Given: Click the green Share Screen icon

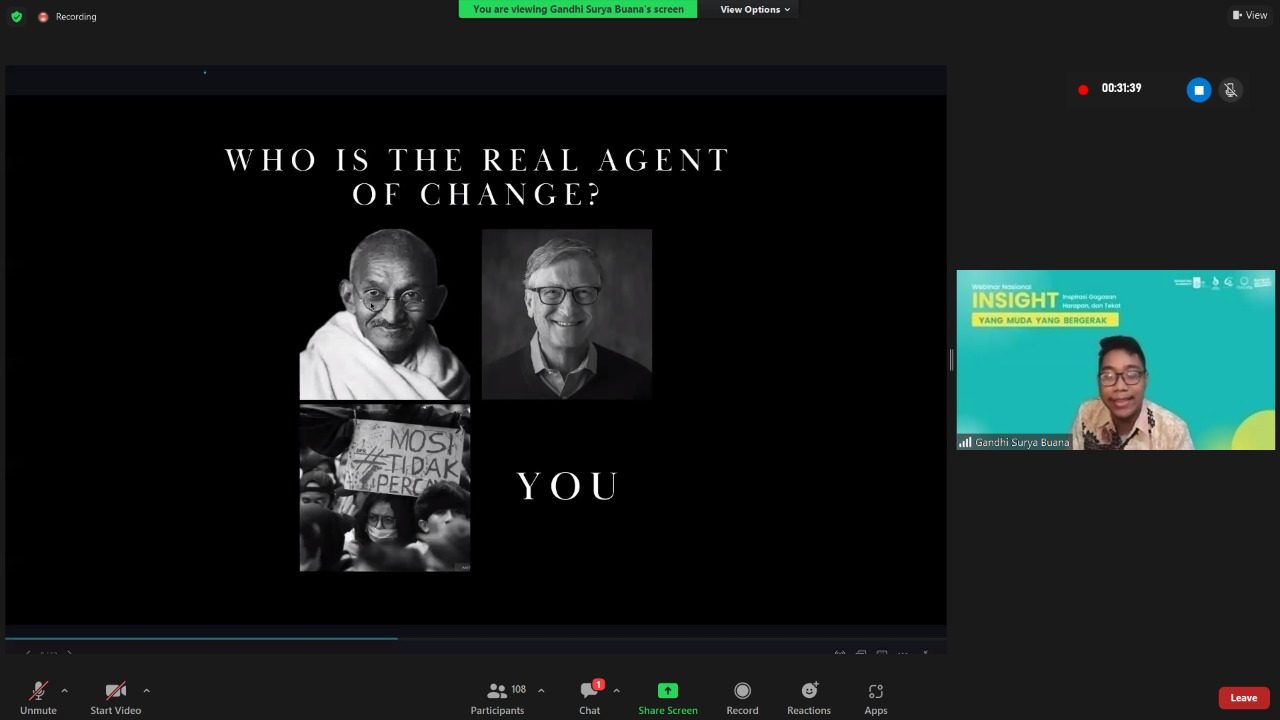Looking at the screenshot, I should [667, 690].
